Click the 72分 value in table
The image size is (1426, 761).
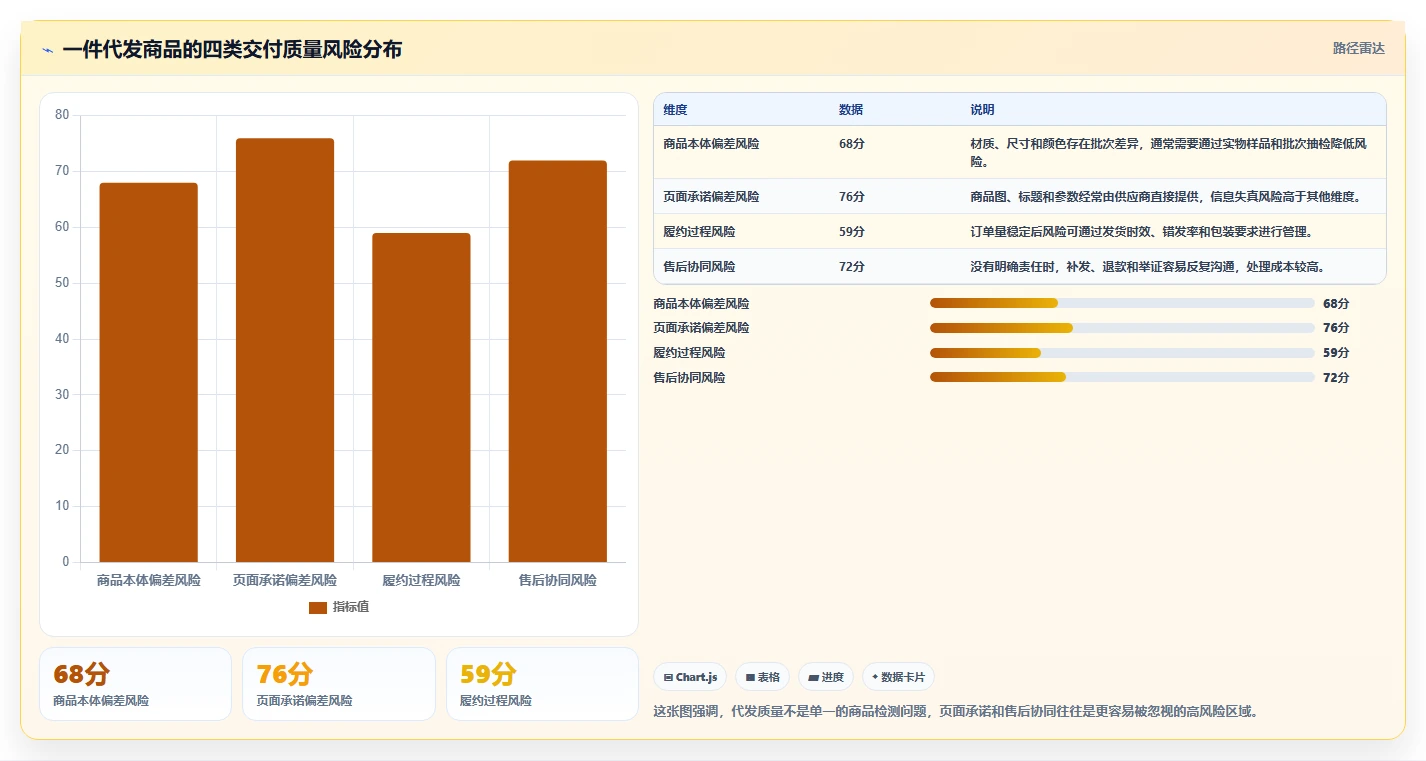pyautogui.click(x=852, y=267)
